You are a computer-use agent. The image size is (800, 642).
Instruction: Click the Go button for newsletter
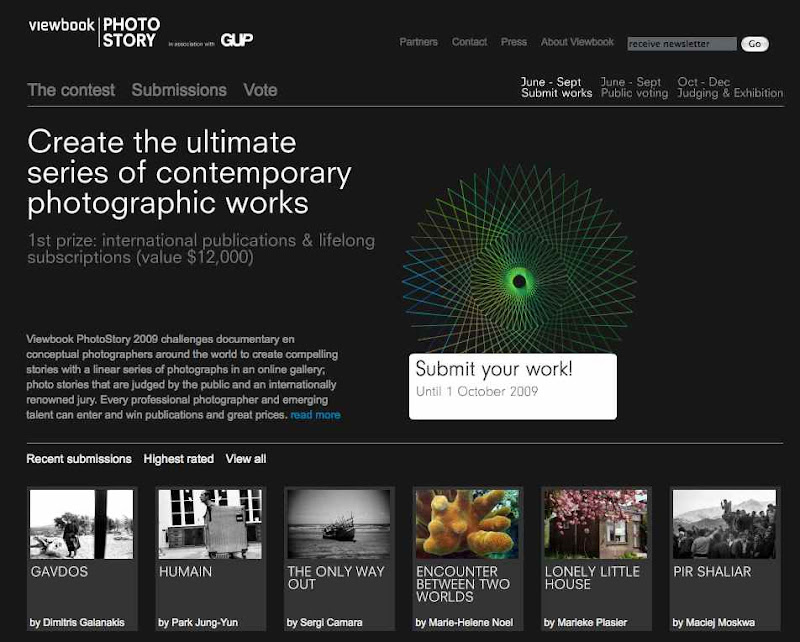(755, 44)
